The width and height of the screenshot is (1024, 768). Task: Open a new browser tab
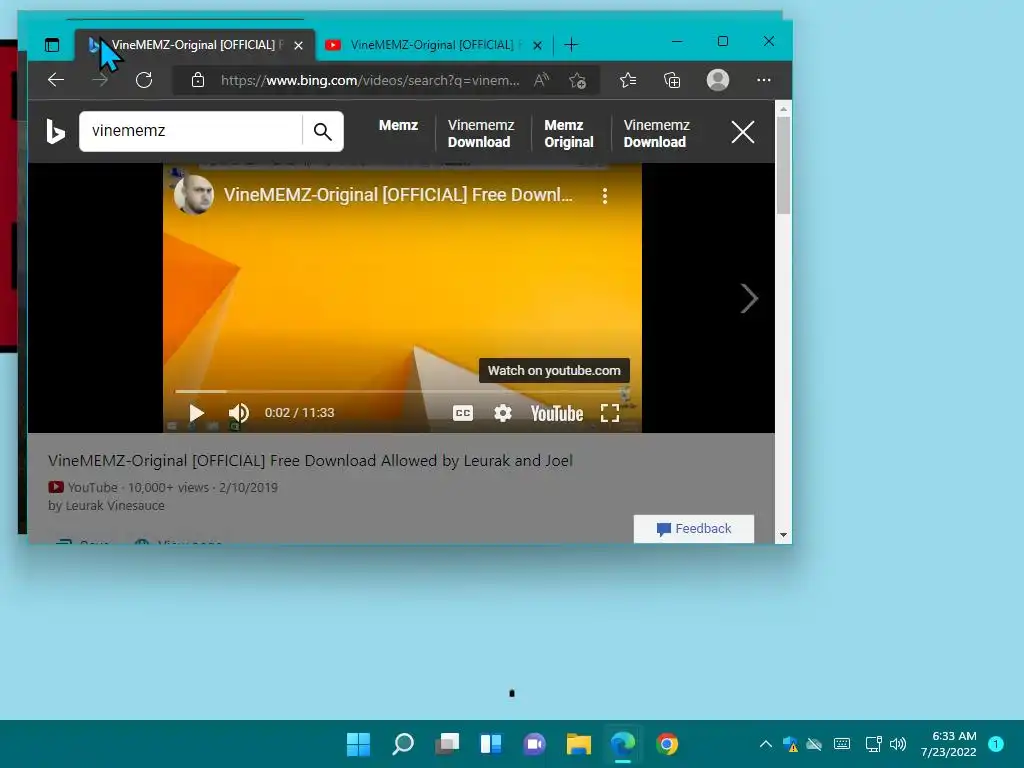[x=571, y=45]
